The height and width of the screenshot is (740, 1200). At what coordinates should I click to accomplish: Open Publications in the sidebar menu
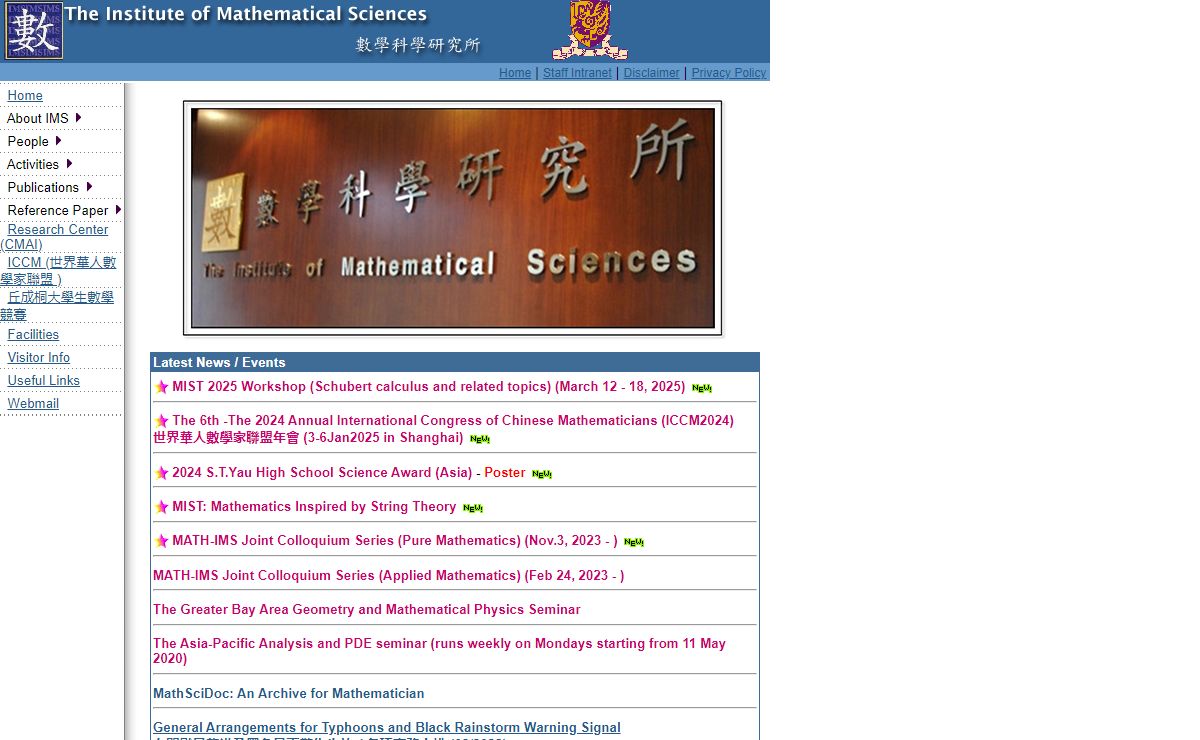tap(43, 187)
